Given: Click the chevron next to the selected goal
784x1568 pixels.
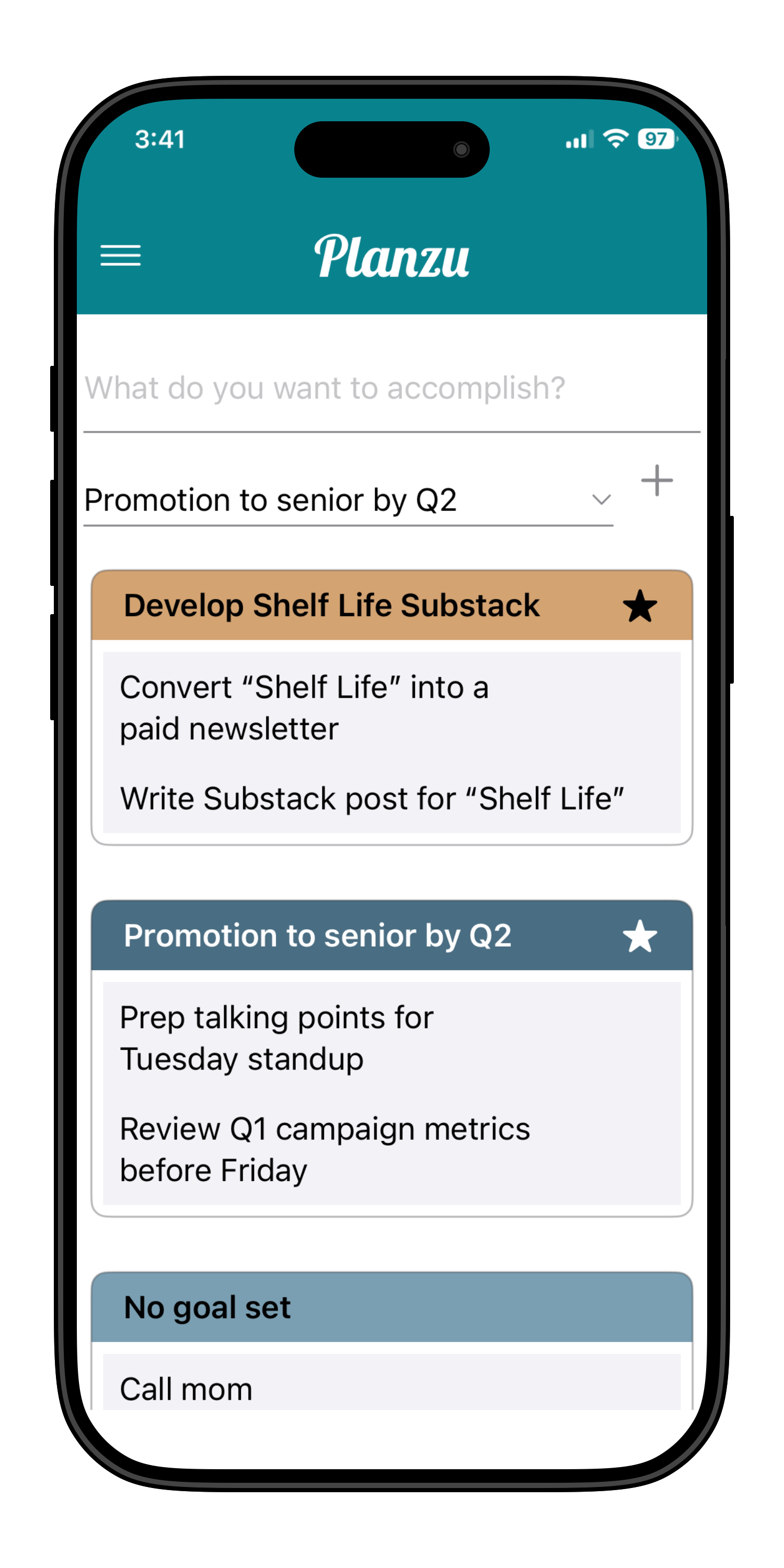Looking at the screenshot, I should (602, 499).
